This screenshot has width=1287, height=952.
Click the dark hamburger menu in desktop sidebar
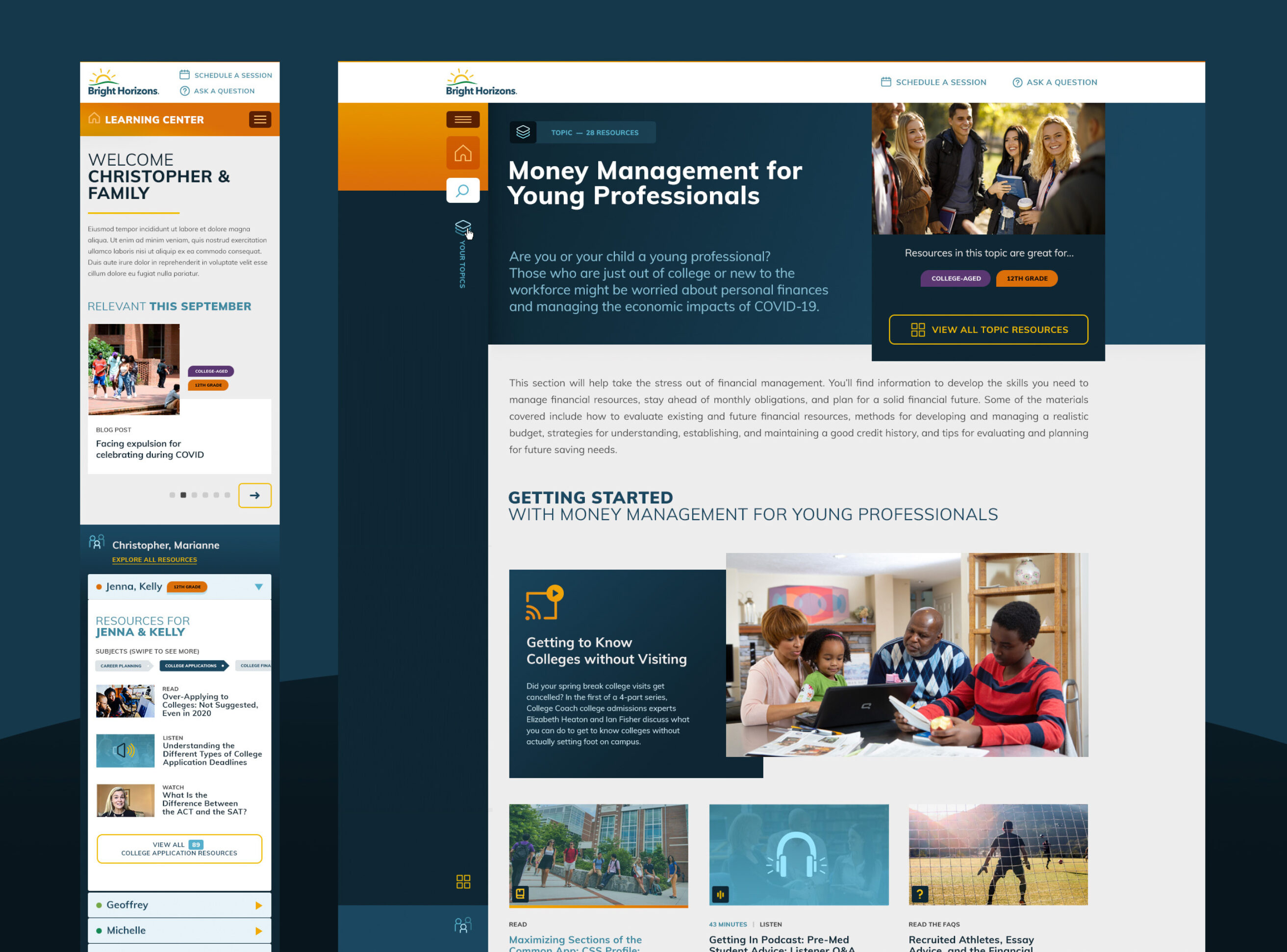tap(463, 119)
